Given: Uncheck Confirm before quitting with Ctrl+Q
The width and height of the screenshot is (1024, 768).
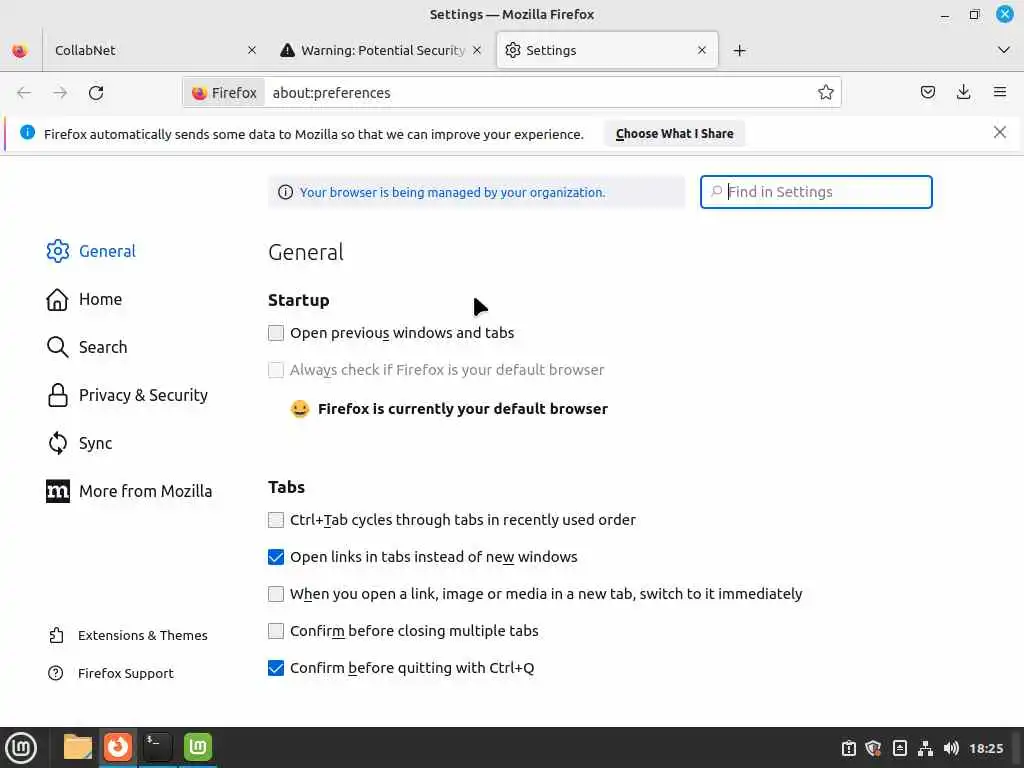Looking at the screenshot, I should 276,668.
